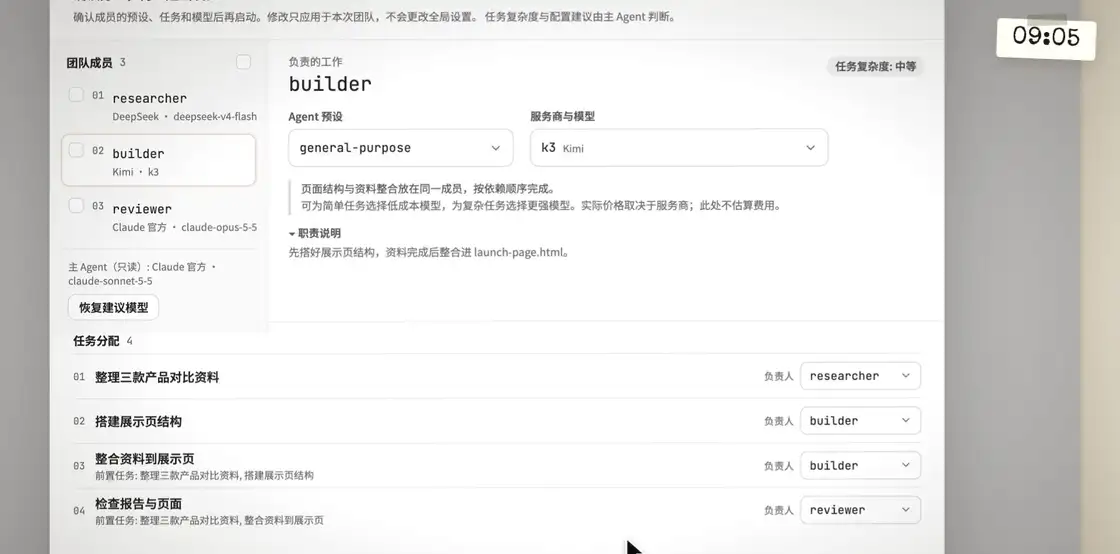
Task: Click the 恢复建议模型 button
Action: 114,308
